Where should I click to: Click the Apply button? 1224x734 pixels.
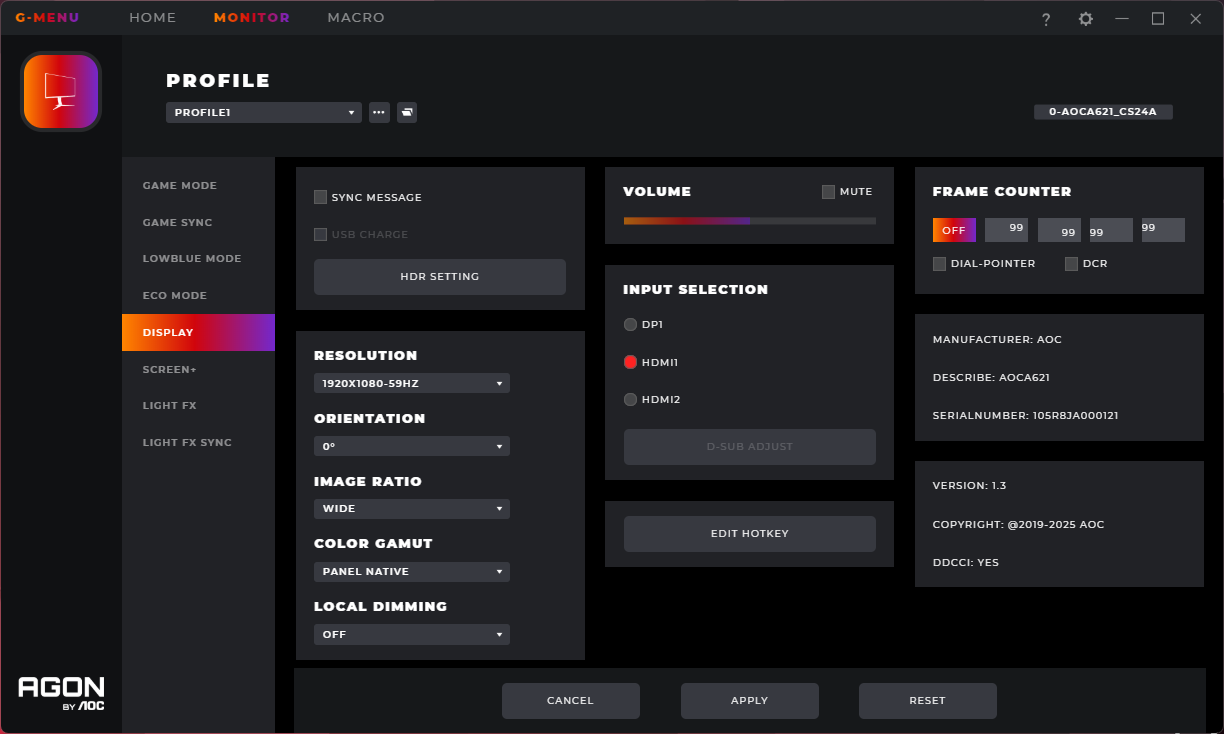point(750,701)
